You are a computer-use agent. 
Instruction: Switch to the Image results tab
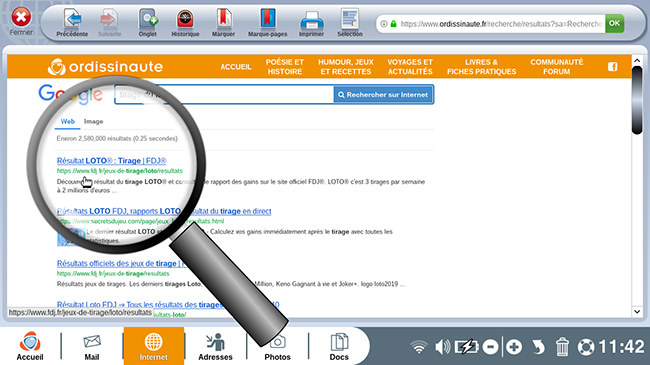tap(93, 122)
